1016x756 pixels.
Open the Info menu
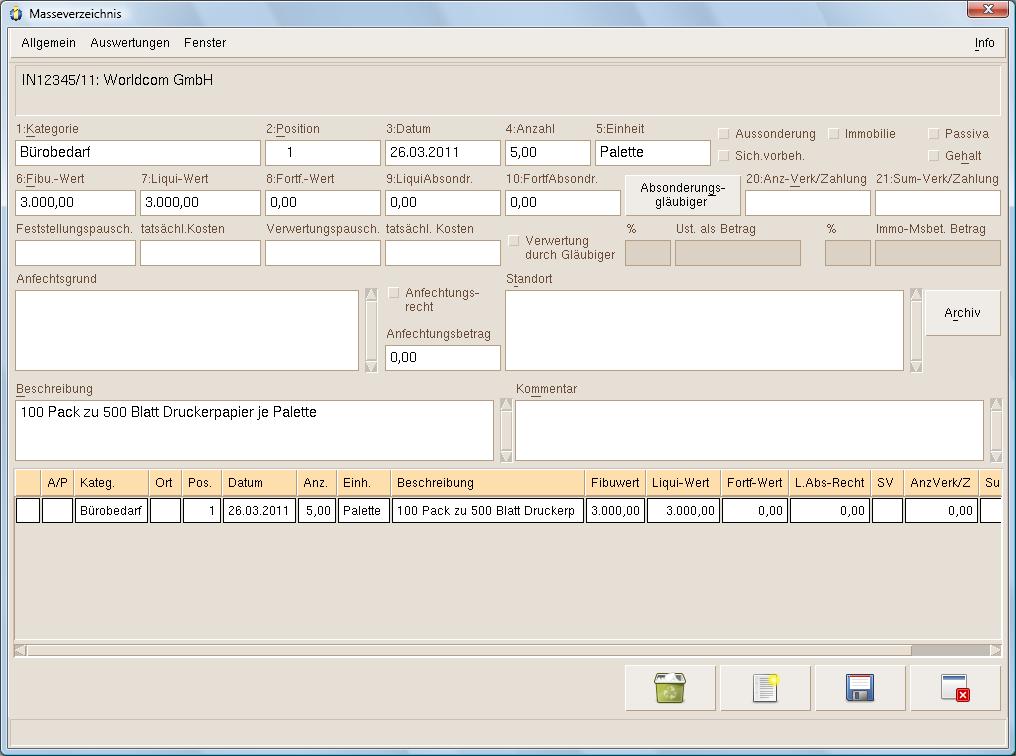point(984,43)
